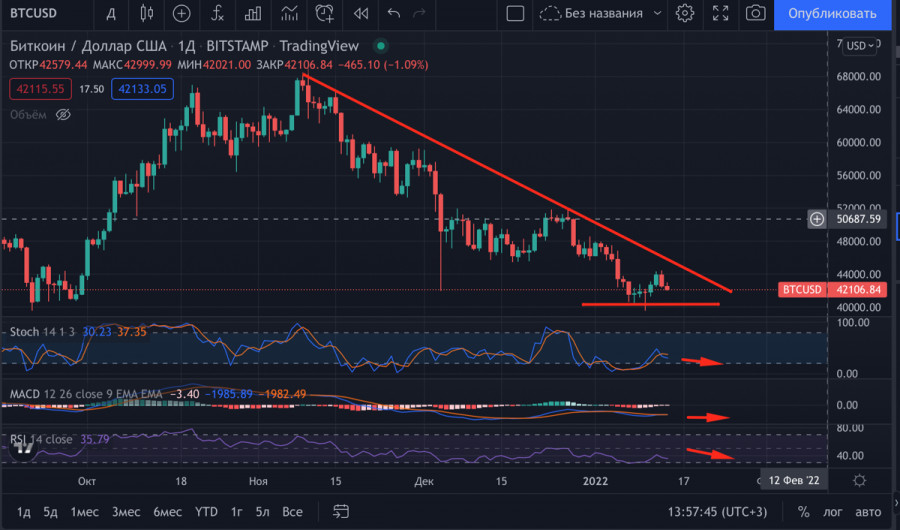Select the MACD 12 26 close indicator label
Viewport: 900px width, 530px height.
(x=86, y=394)
